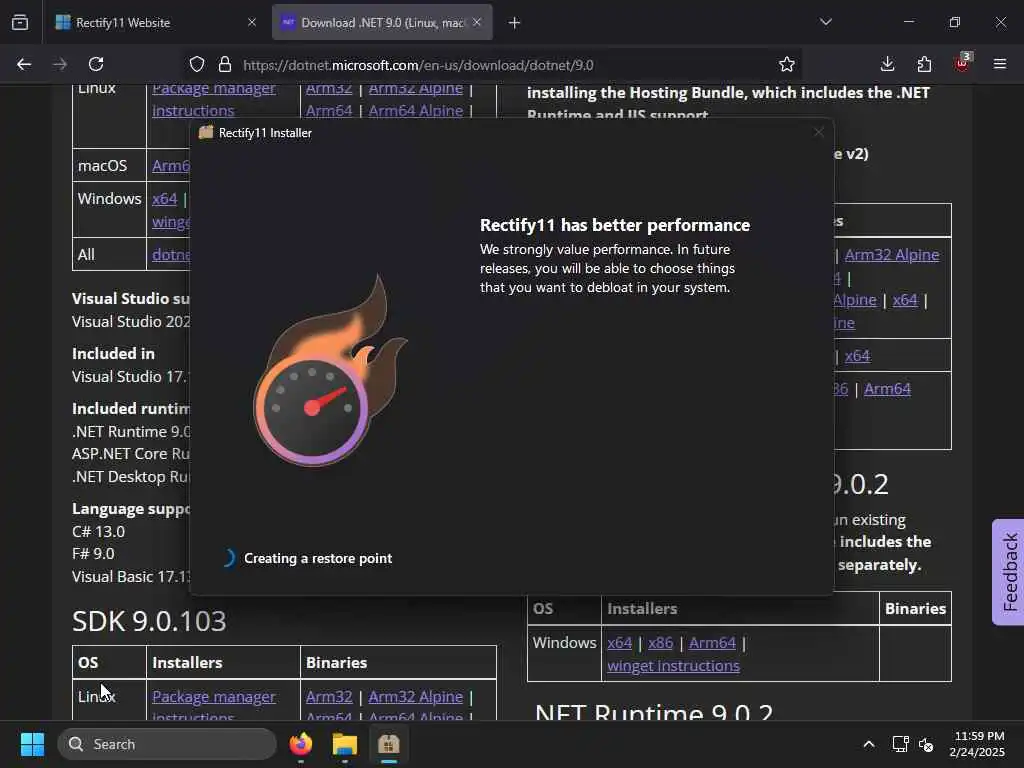1024x768 pixels.
Task: Click x64 link in SDK Windows row
Action: tap(165, 199)
